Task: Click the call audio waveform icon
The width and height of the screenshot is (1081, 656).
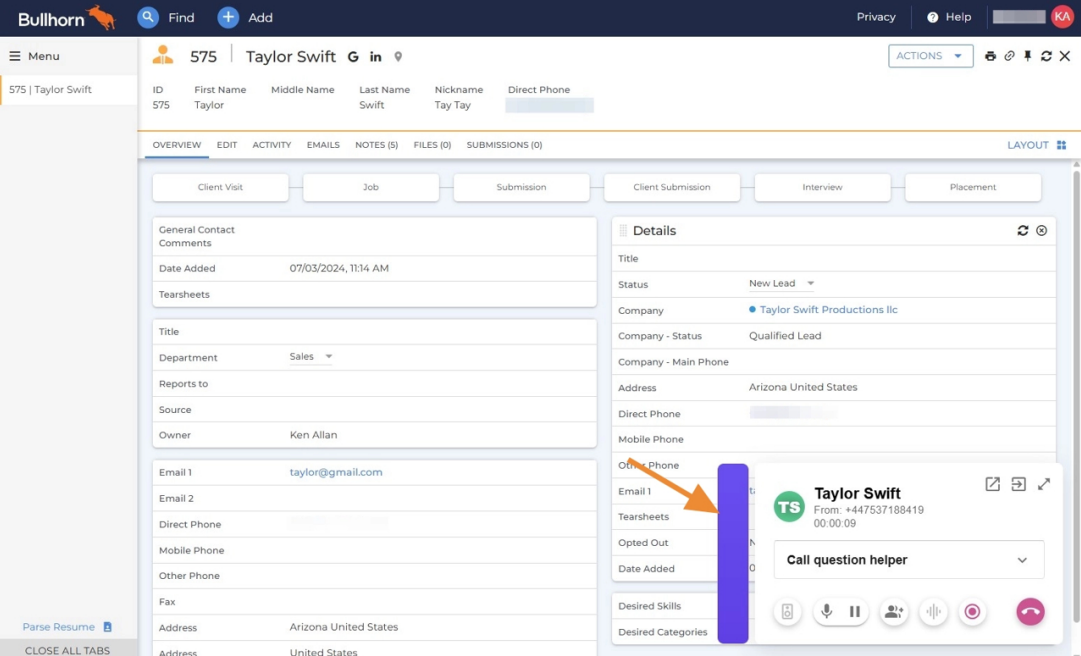Action: (x=933, y=611)
